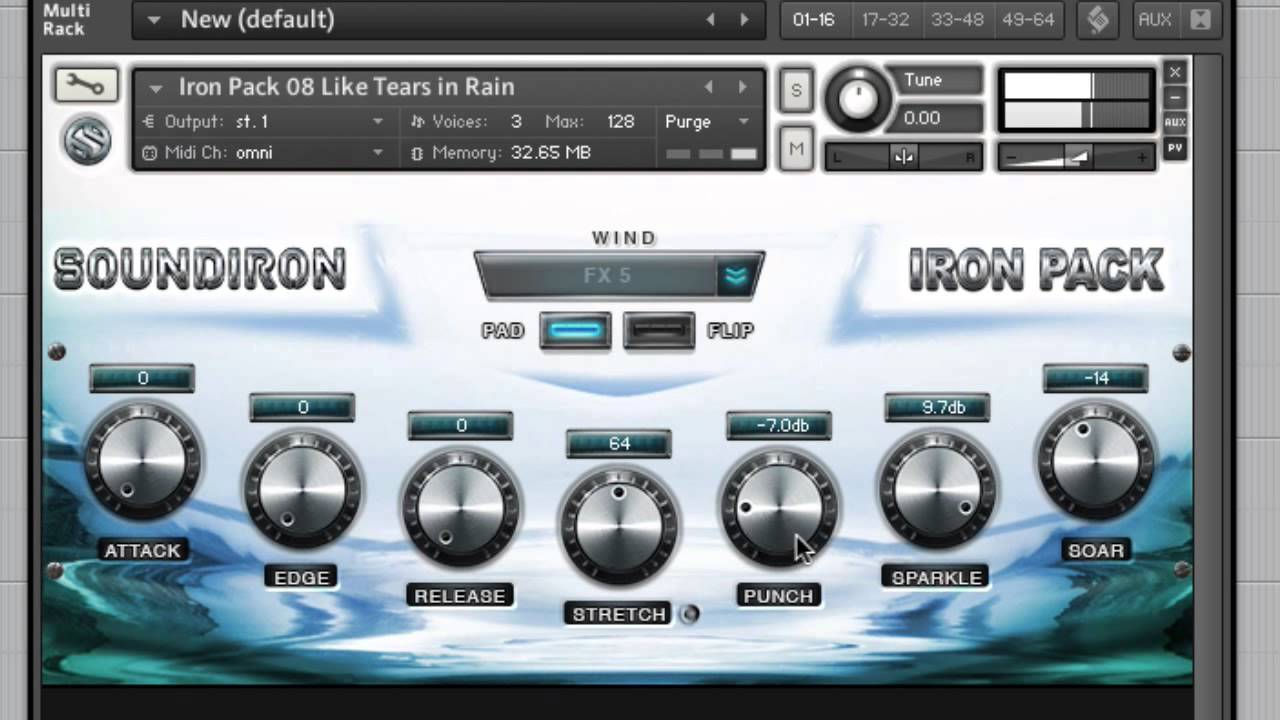This screenshot has height=720, width=1280.
Task: Mute the instrument with the M button
Action: (x=796, y=150)
